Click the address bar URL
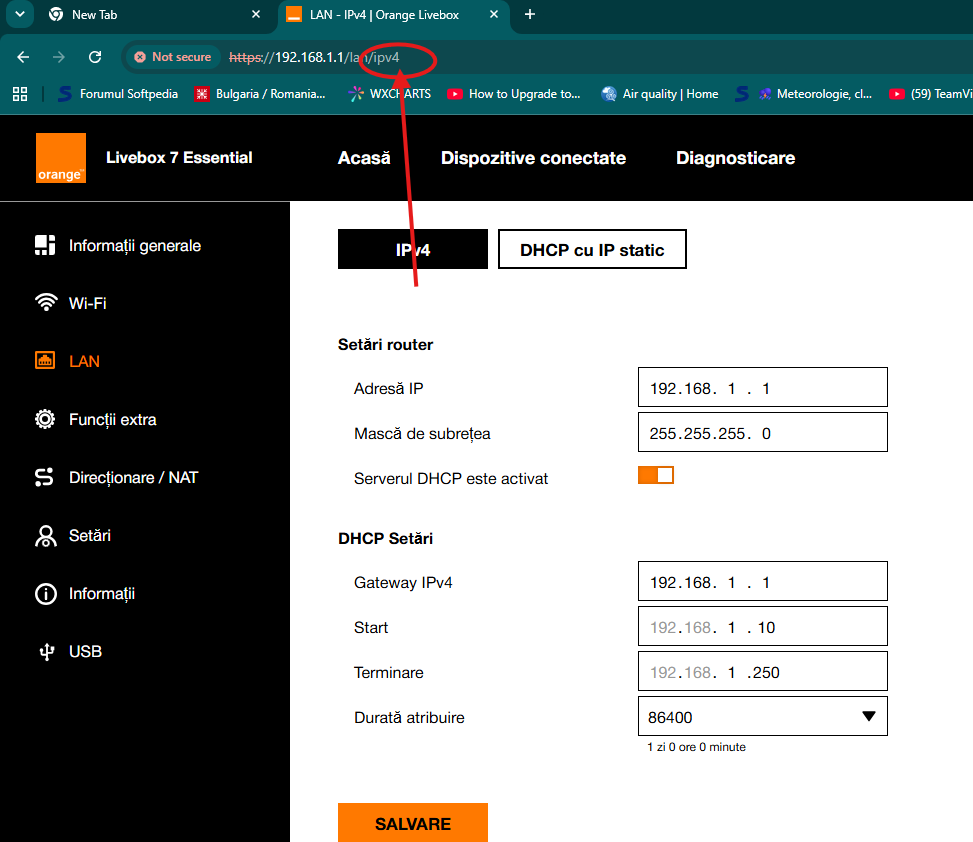The image size is (973, 842). point(314,57)
